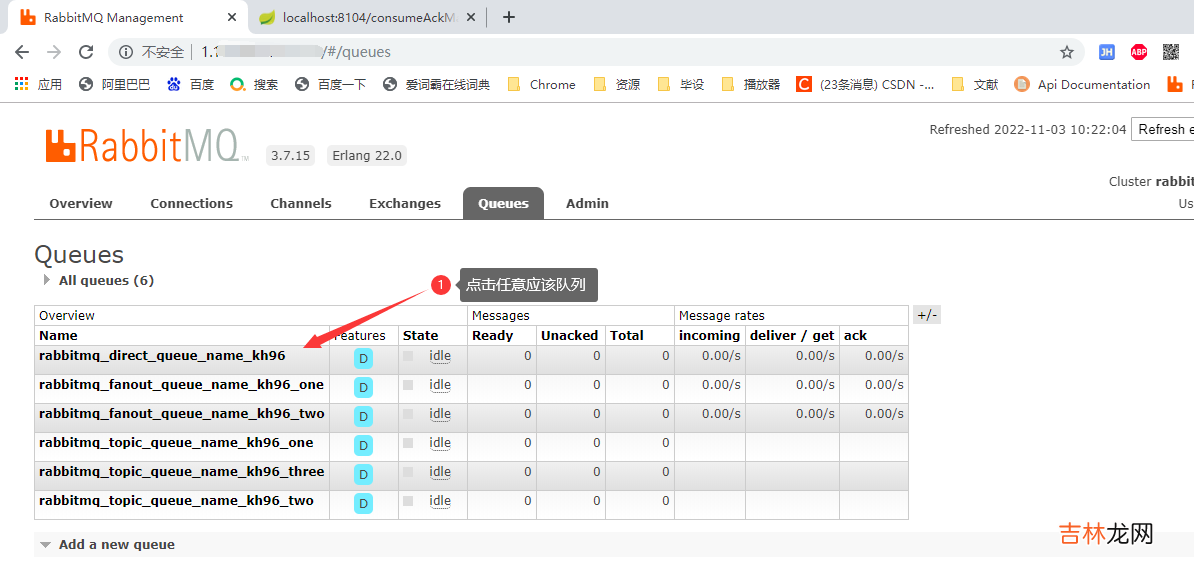Bookmark this page with star icon
The height and width of the screenshot is (569, 1194).
1067,52
